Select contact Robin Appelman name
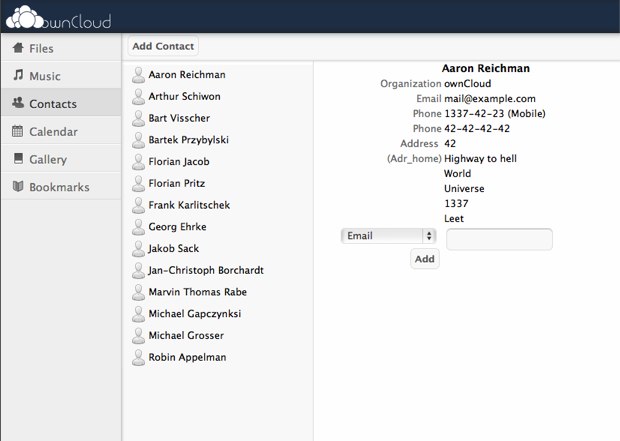620x441 pixels. point(187,358)
